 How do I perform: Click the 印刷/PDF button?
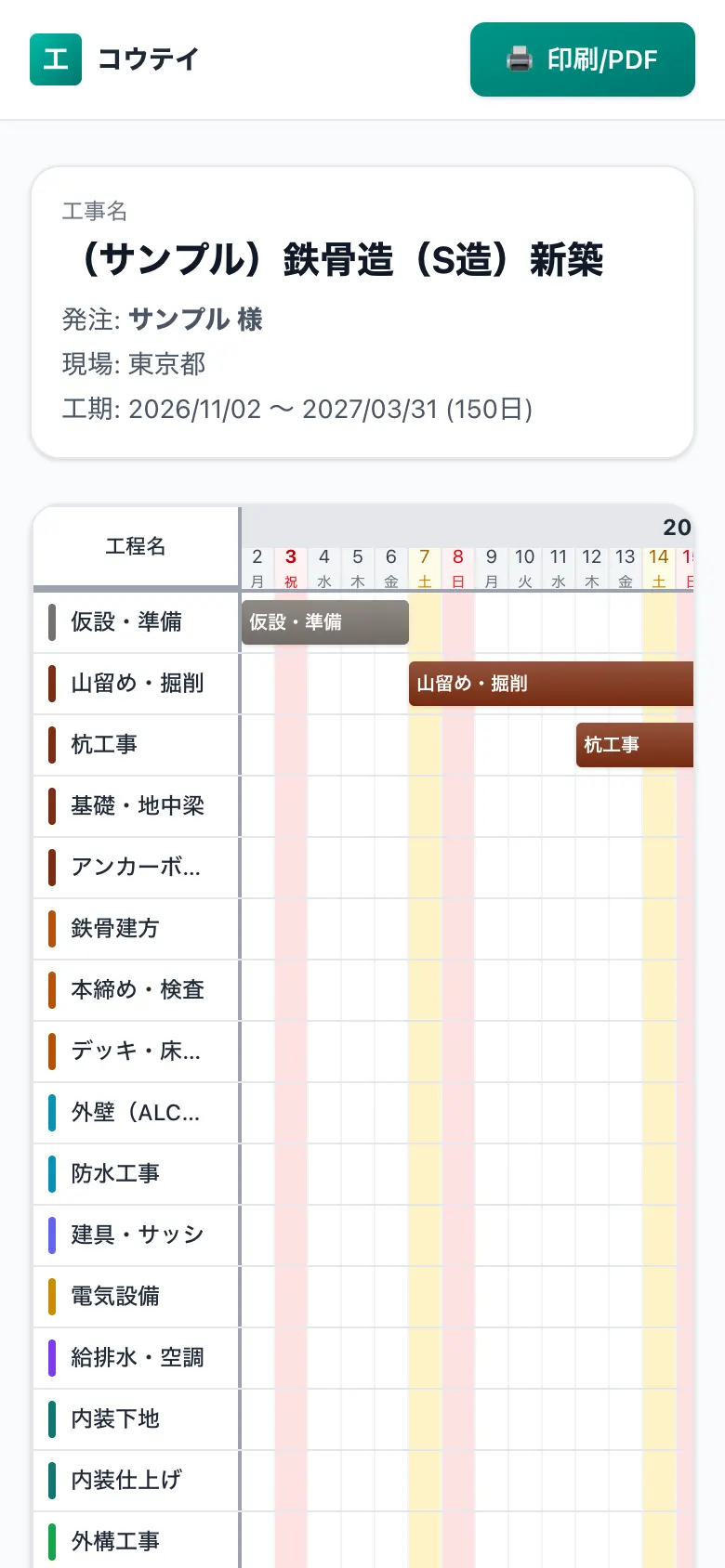click(x=583, y=59)
